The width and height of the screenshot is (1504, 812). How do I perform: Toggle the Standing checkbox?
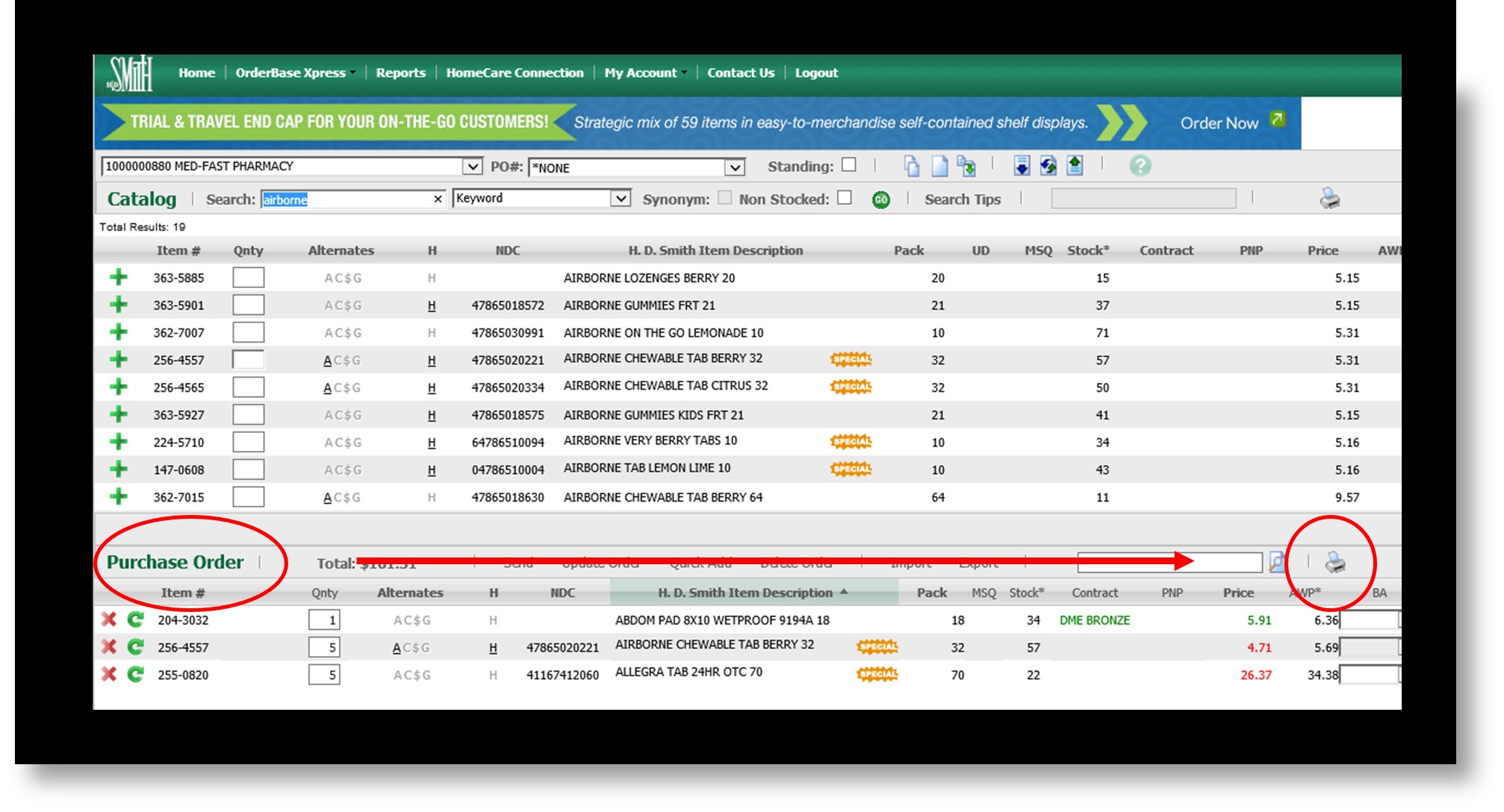coord(849,165)
